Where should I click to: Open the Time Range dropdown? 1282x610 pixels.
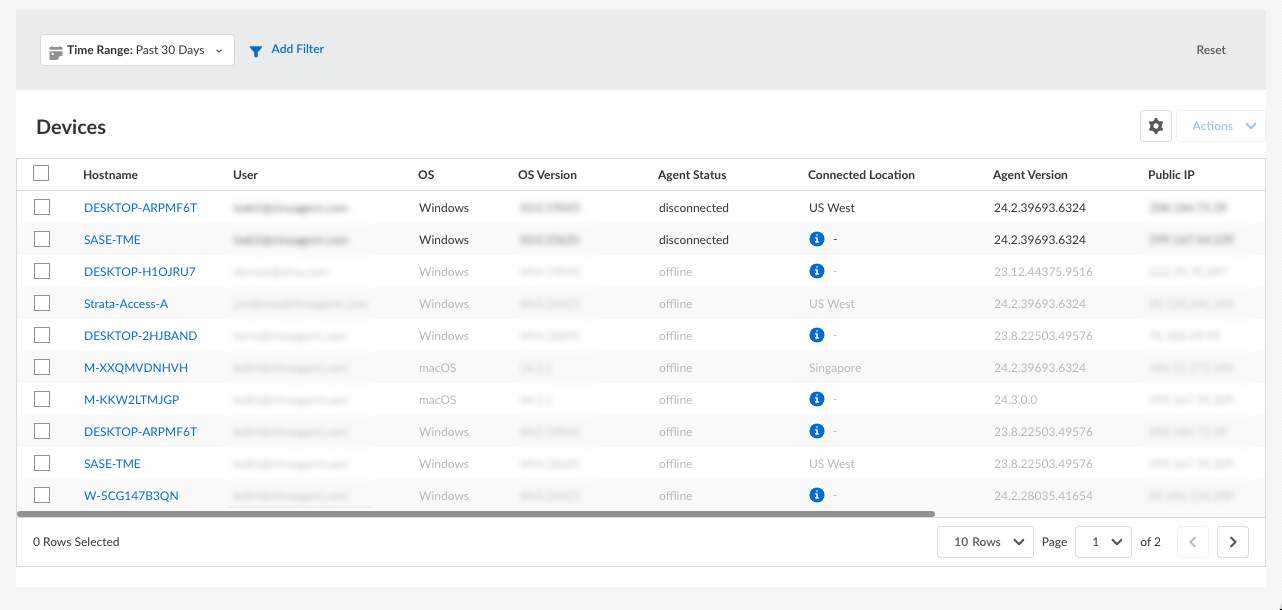[137, 50]
